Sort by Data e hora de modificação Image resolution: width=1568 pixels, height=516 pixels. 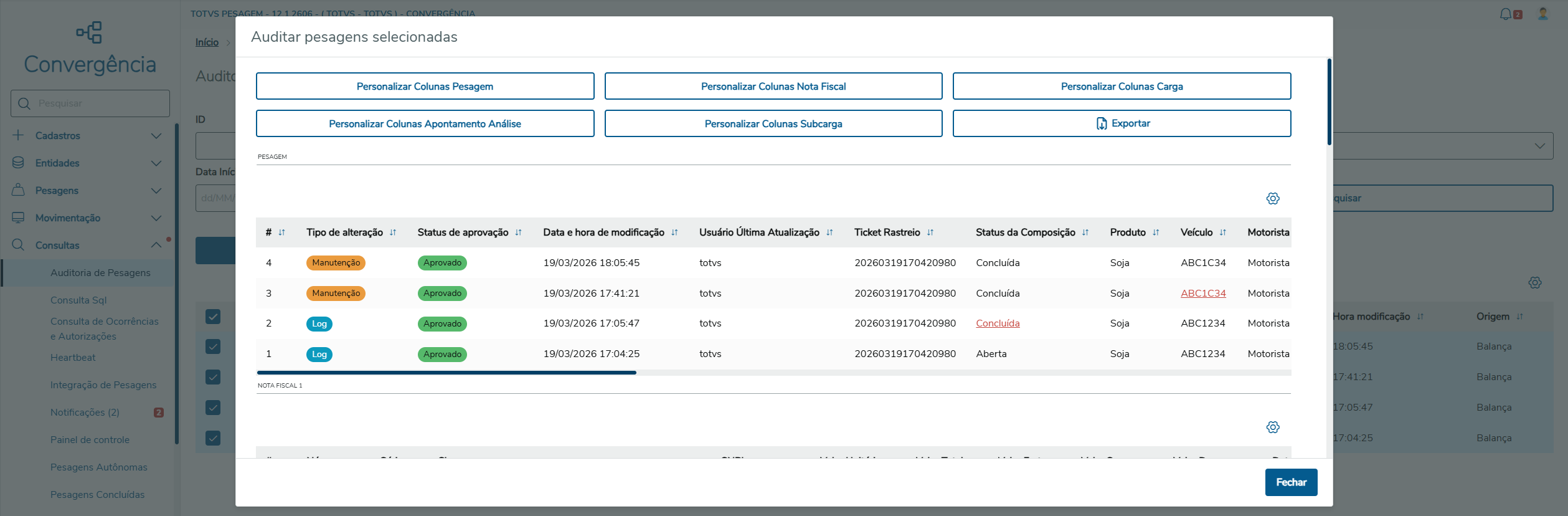coord(674,232)
